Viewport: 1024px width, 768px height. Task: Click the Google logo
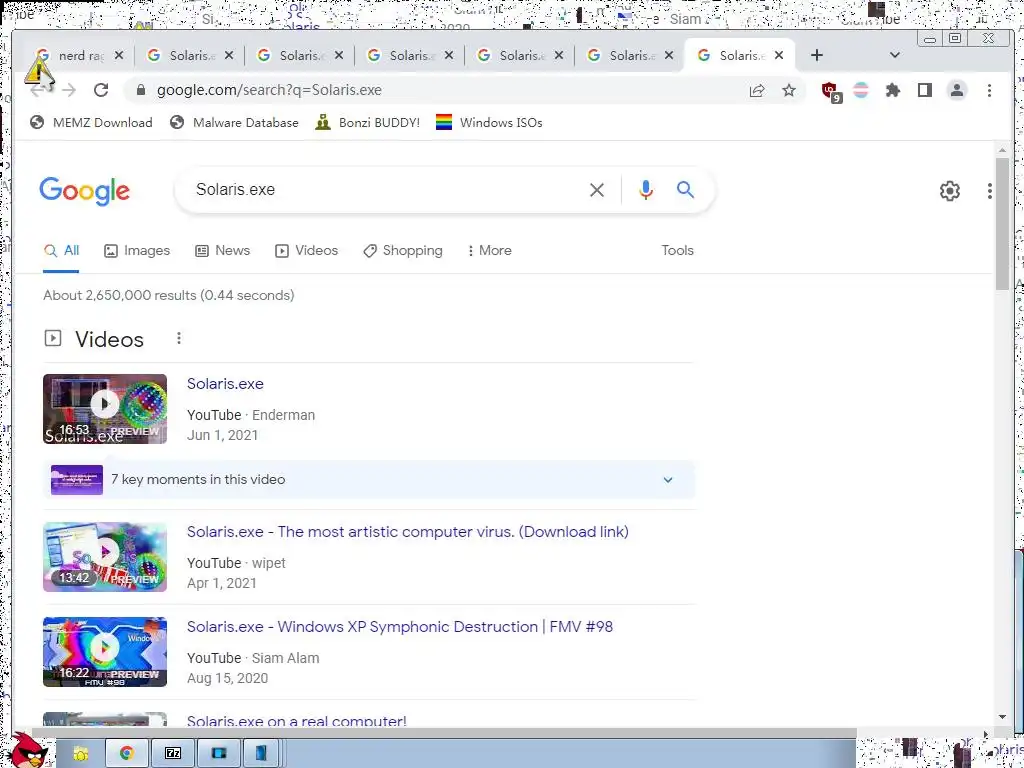click(x=85, y=191)
